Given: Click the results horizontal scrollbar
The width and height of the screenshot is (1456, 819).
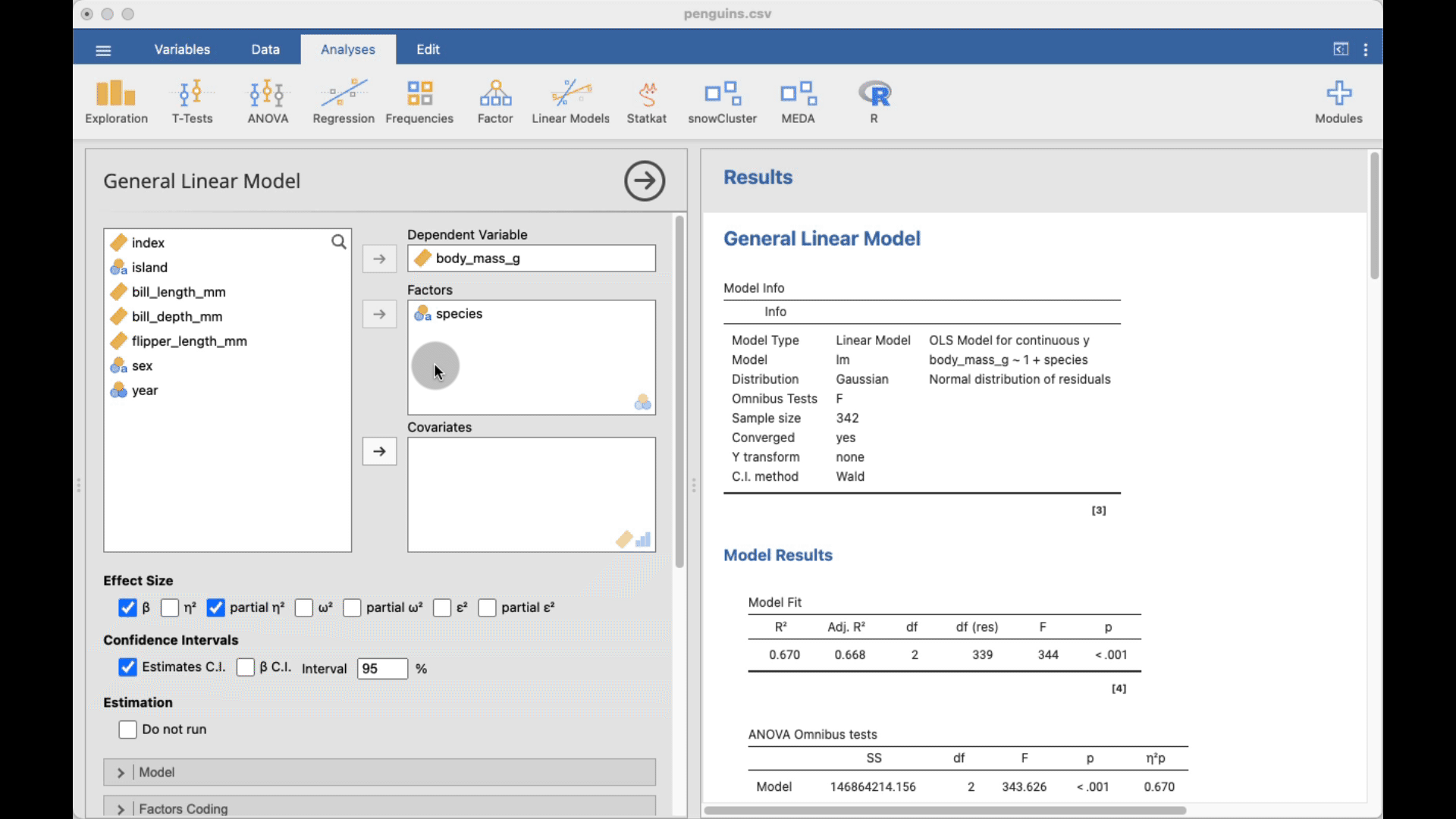Looking at the screenshot, I should click(x=945, y=811).
